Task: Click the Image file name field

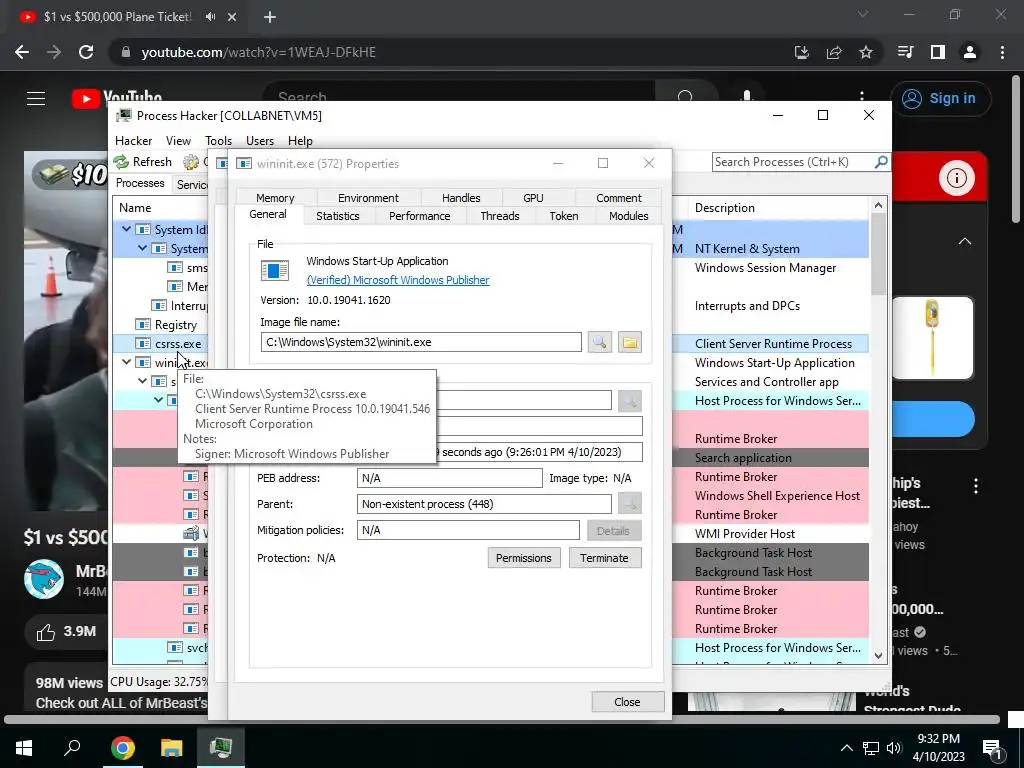Action: click(x=421, y=342)
